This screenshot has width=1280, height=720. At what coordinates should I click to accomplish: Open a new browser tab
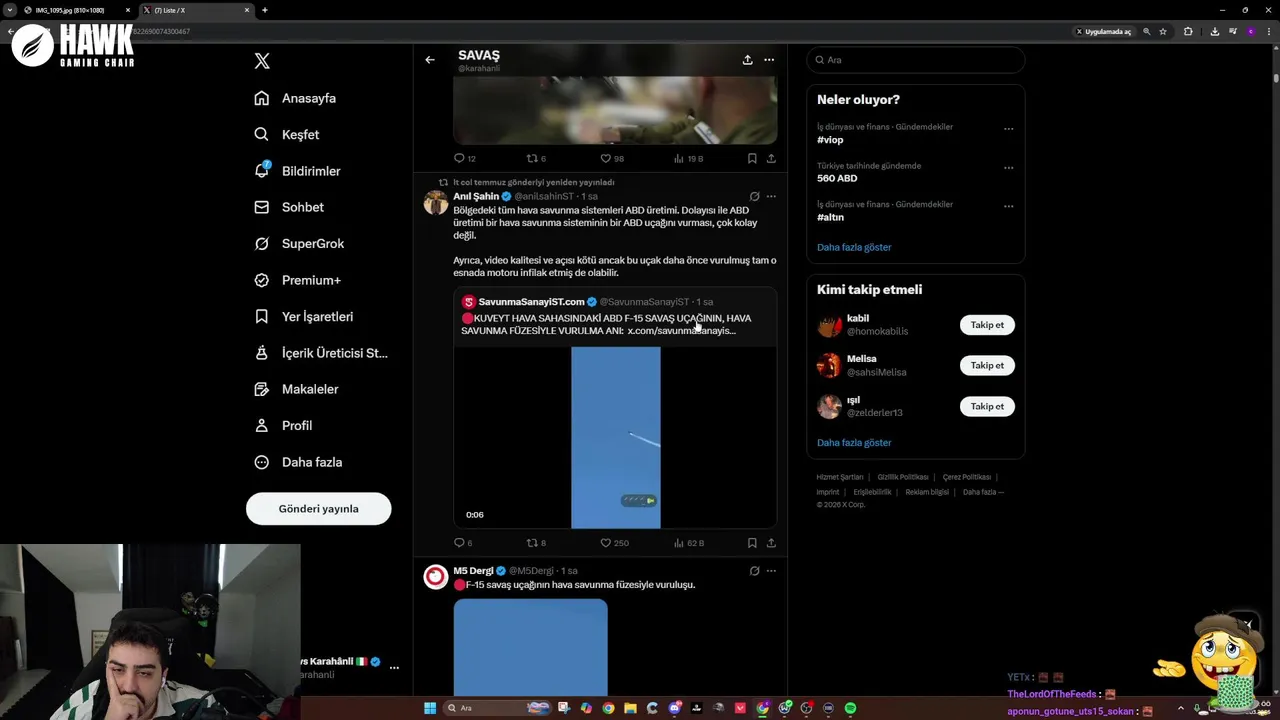(x=264, y=10)
